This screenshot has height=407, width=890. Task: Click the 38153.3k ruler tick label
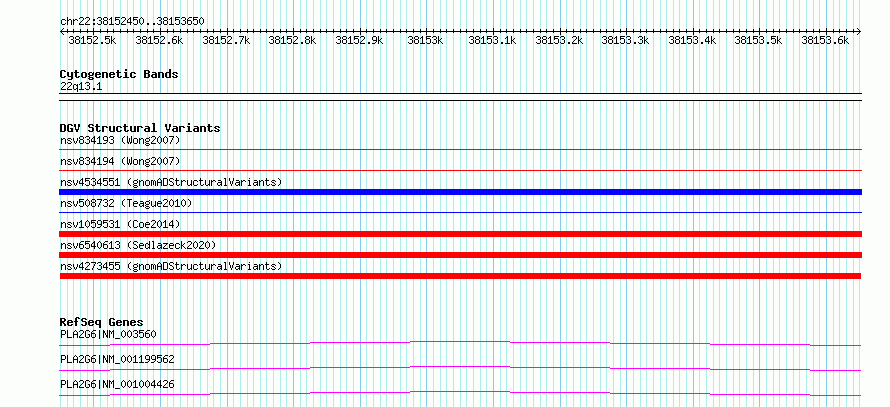point(625,41)
